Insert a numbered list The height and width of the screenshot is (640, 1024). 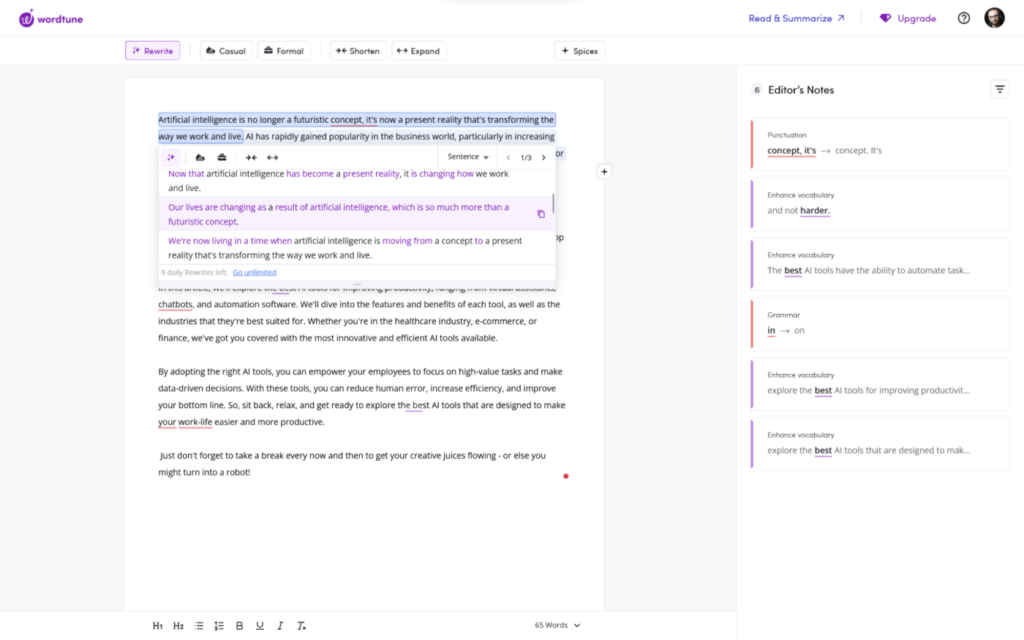click(219, 626)
